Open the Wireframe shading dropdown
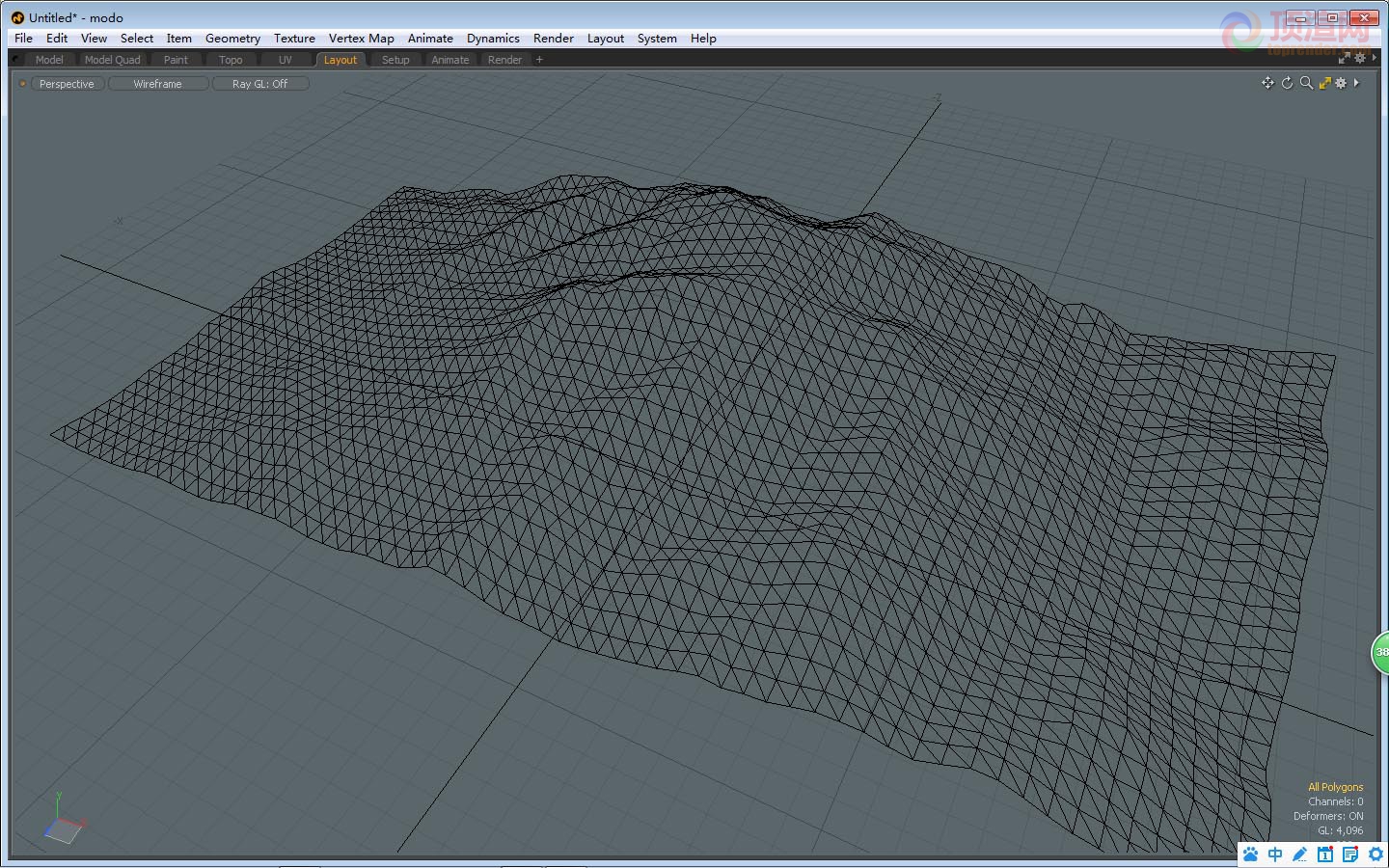The height and width of the screenshot is (868, 1389). [157, 84]
